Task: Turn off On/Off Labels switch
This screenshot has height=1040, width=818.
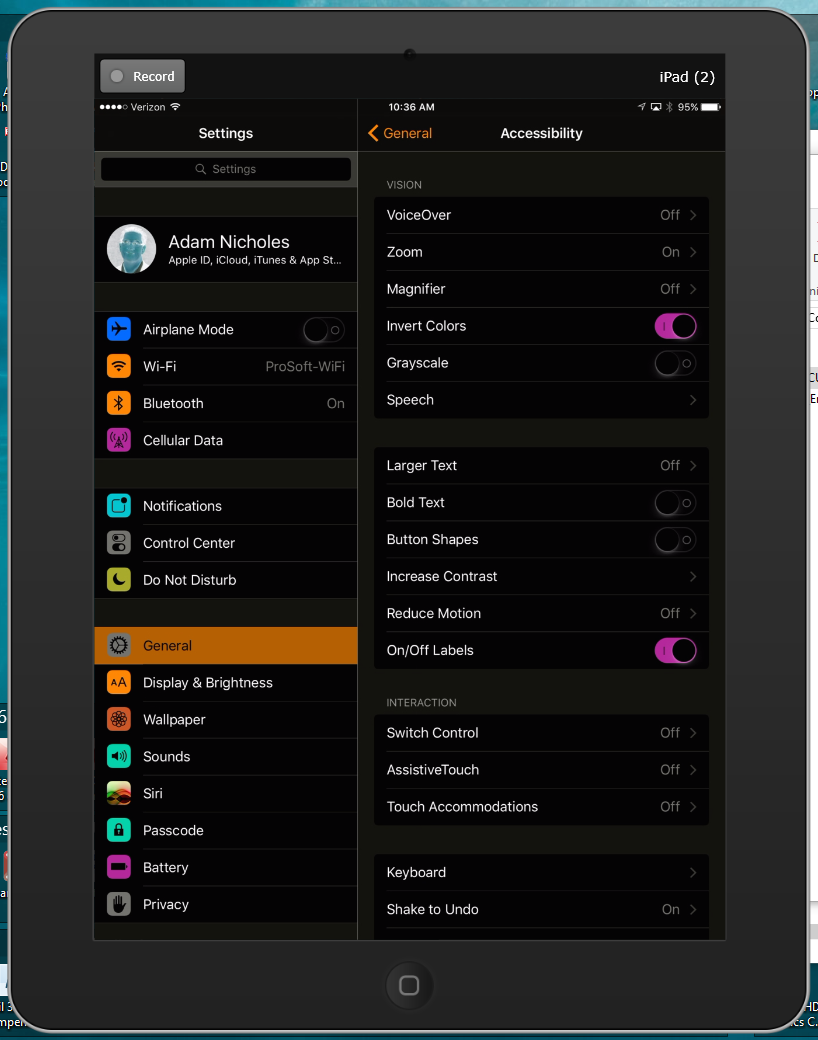Action: 675,650
